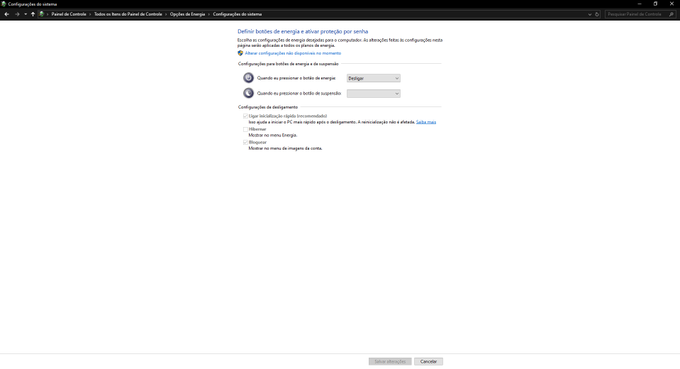The image size is (680, 369).
Task: Go back with the navigation arrow
Action: point(7,14)
